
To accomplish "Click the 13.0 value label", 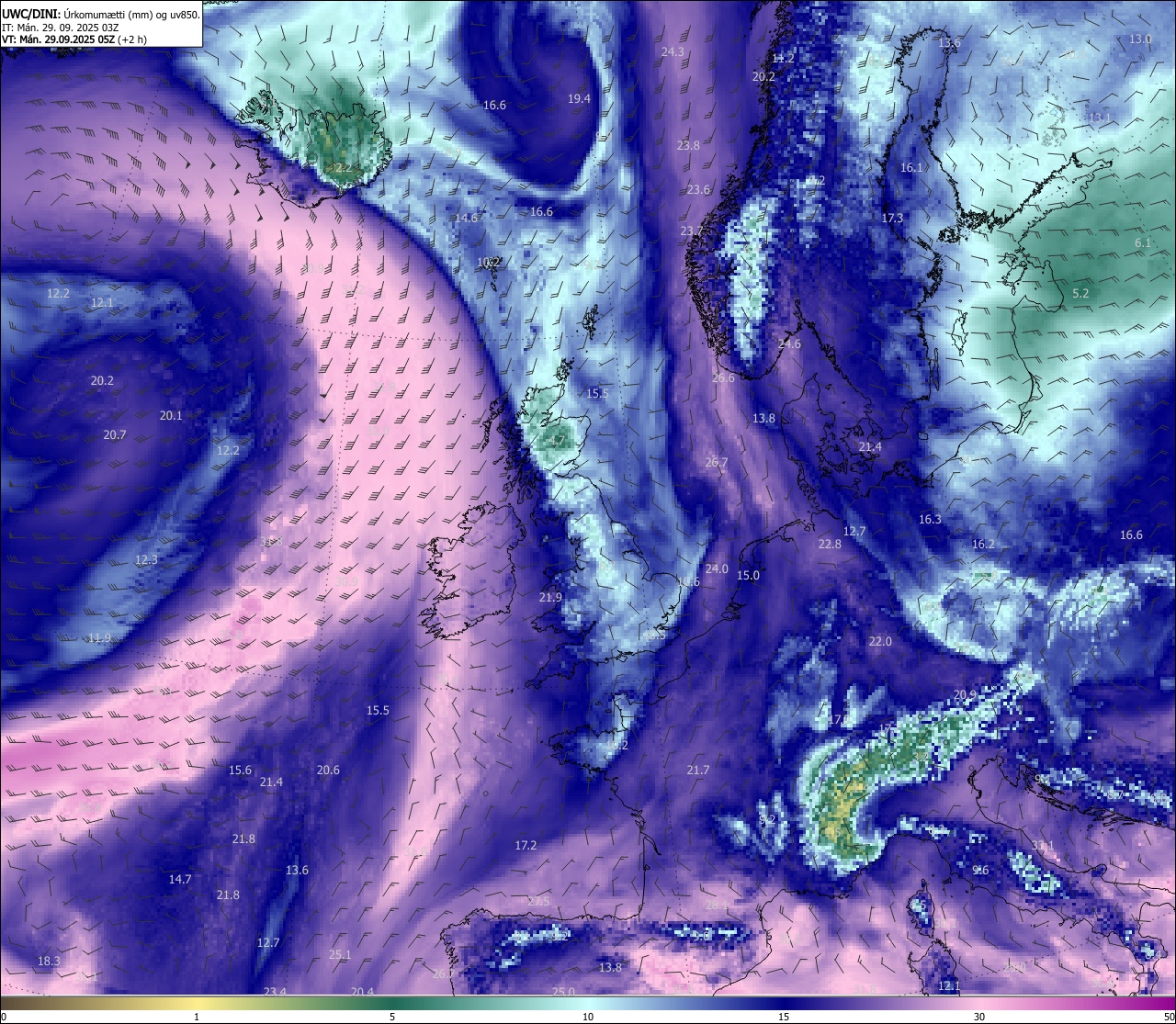I will (x=1140, y=39).
